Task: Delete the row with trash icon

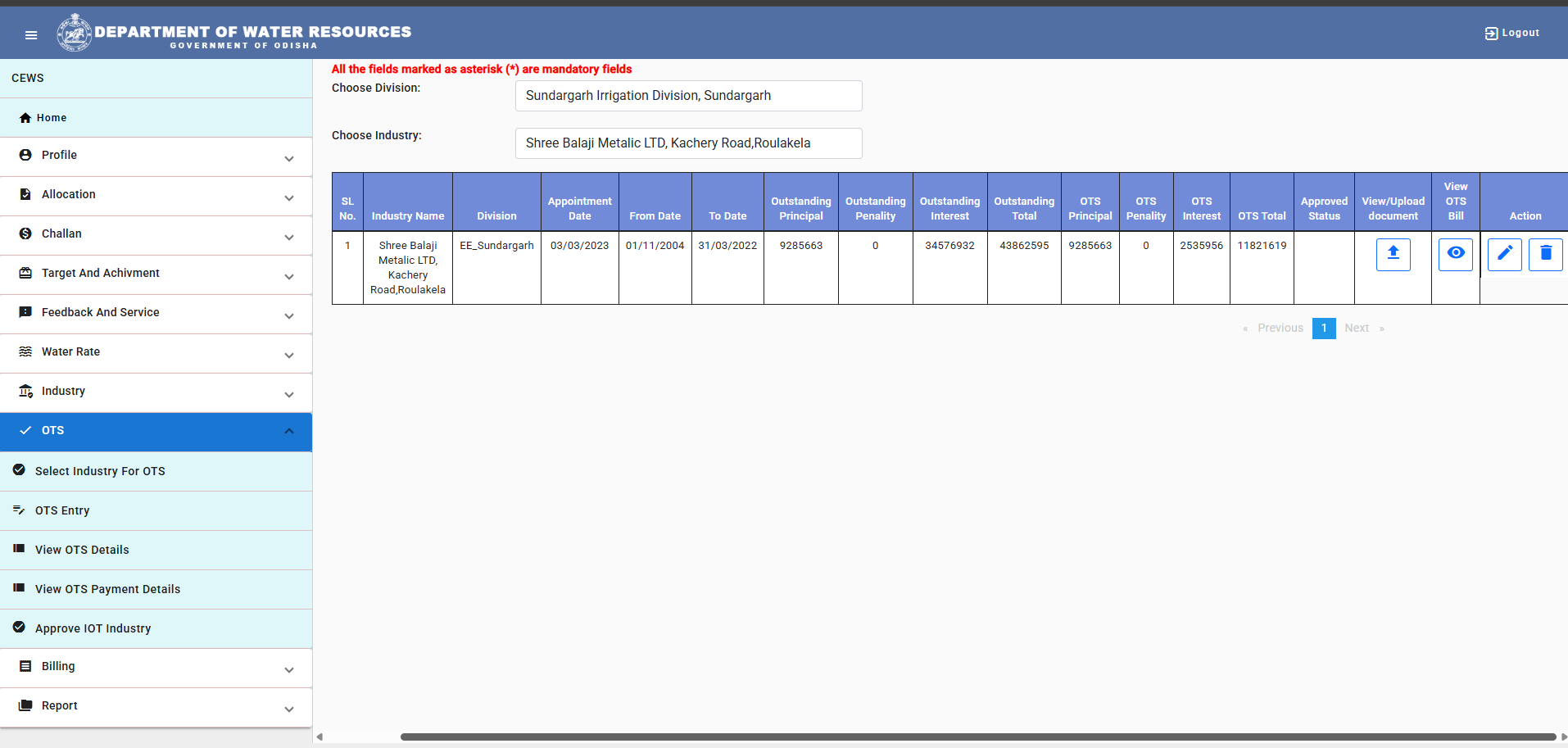Action: pos(1546,254)
